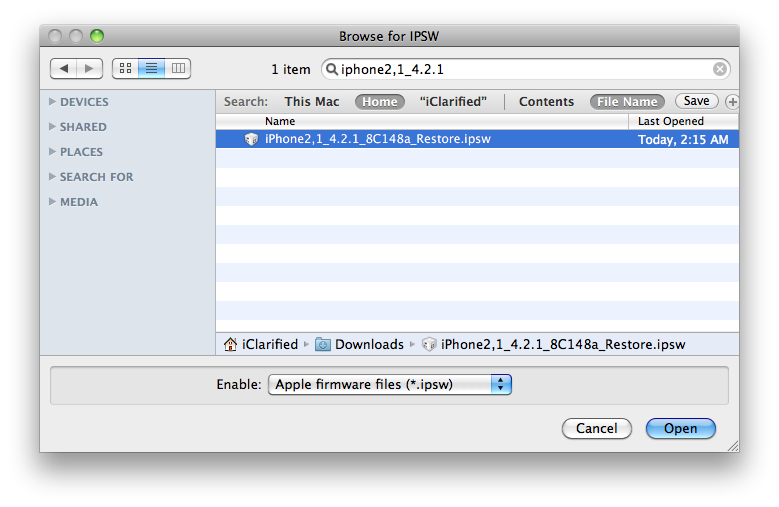Click the Open button

point(680,428)
